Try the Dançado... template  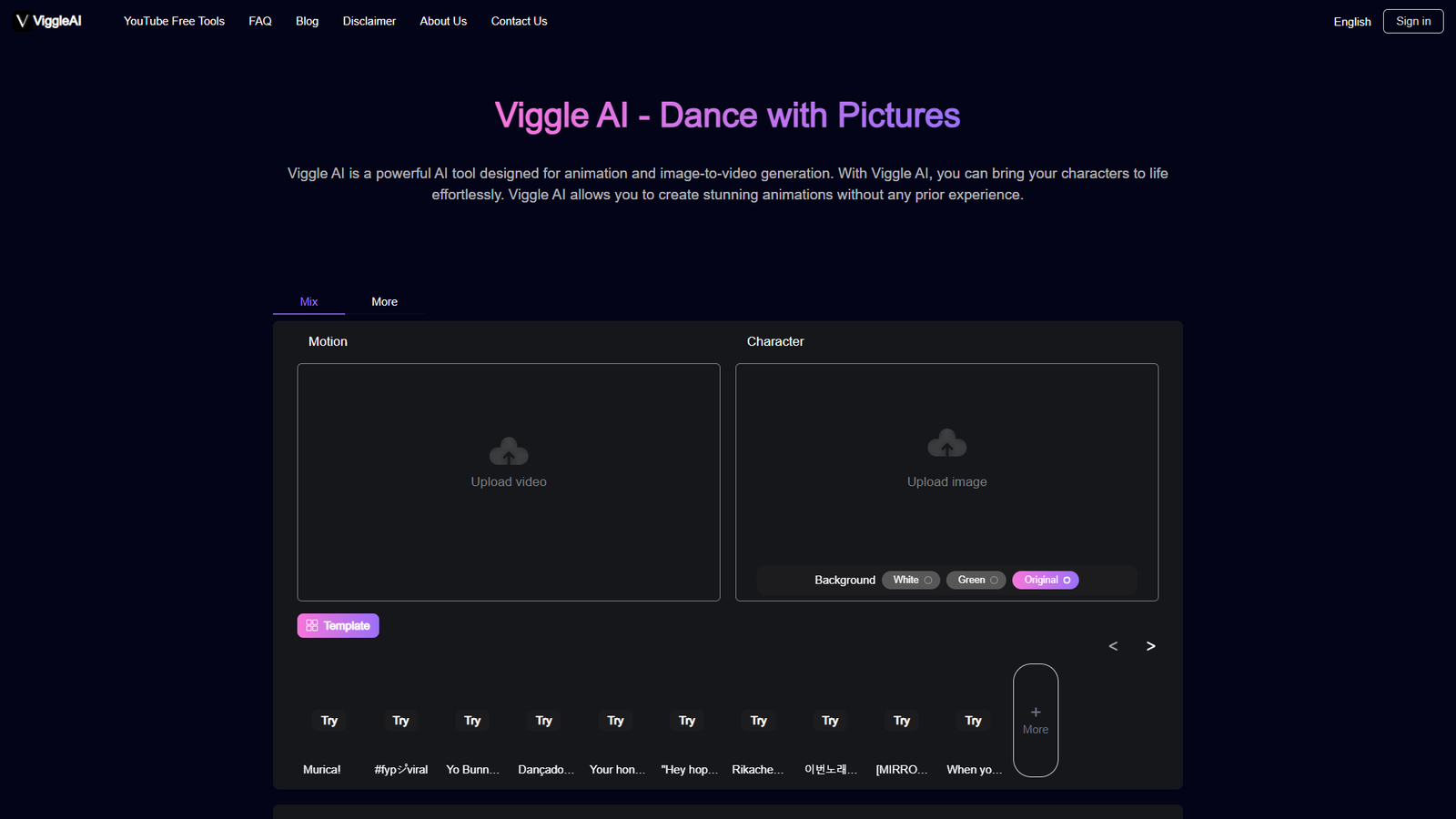point(544,721)
